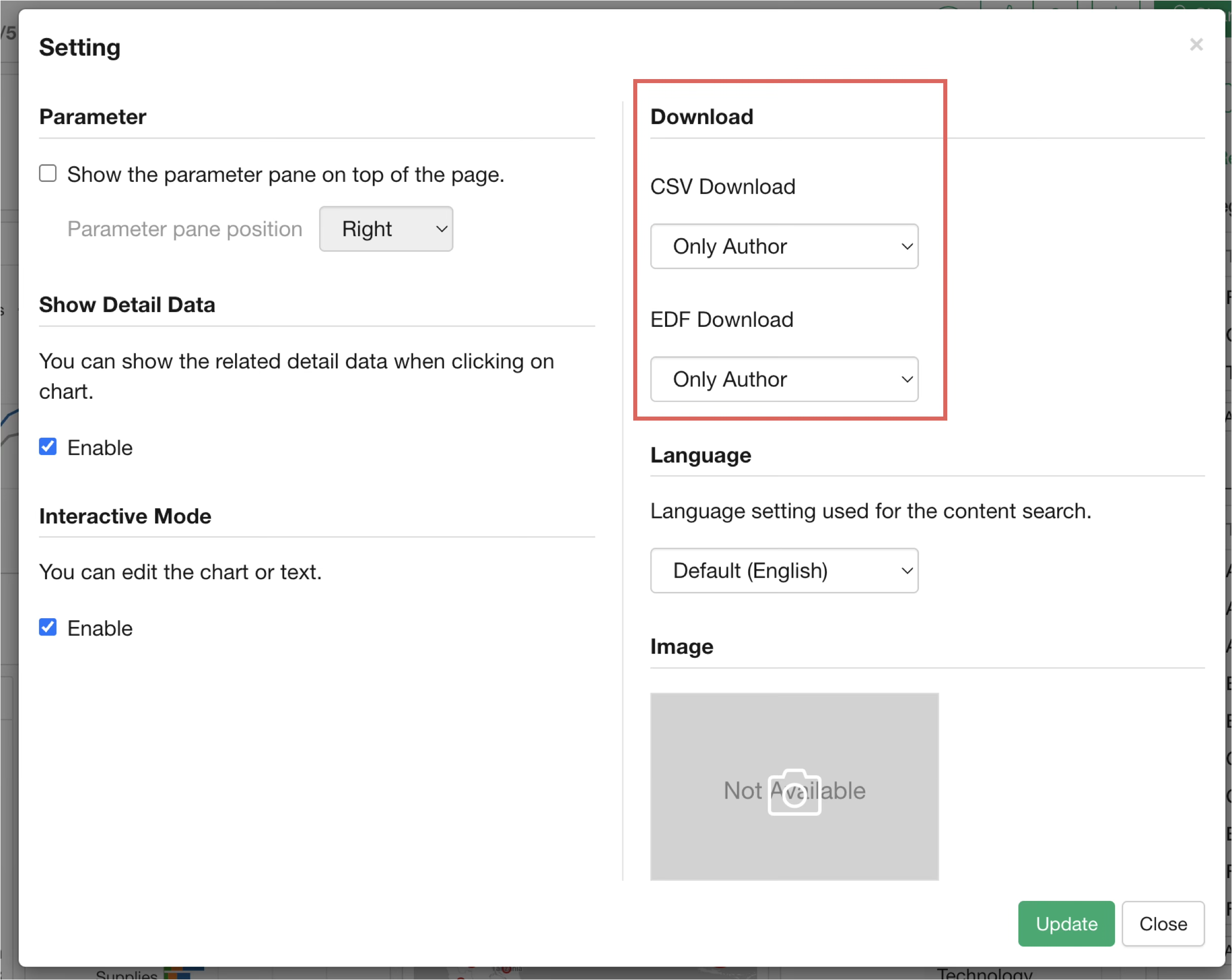Uncheck Enable under Interactive Mode
The width and height of the screenshot is (1232, 980).
tap(48, 627)
